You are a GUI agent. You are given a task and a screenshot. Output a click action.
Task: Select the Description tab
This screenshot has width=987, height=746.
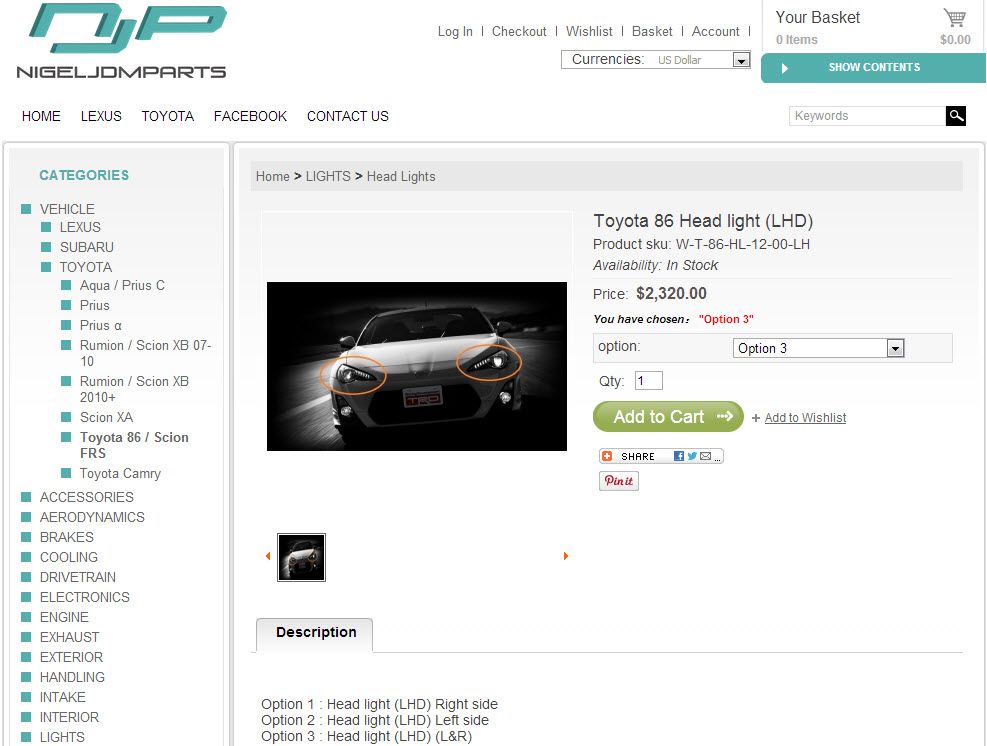[315, 633]
